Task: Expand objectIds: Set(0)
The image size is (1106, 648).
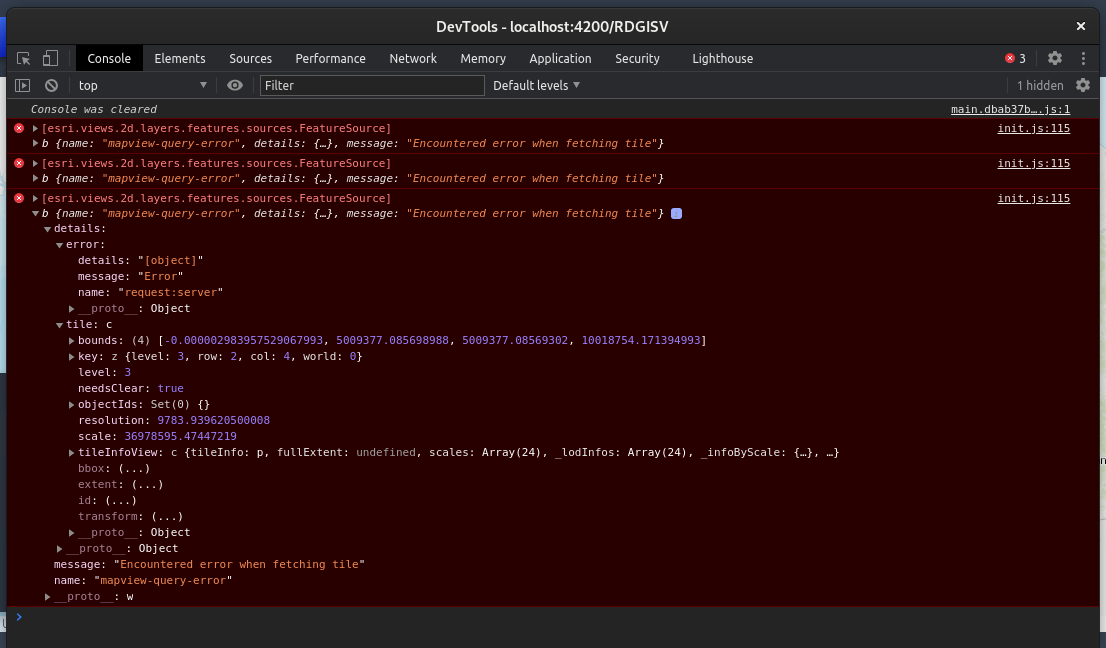Action: pos(71,405)
